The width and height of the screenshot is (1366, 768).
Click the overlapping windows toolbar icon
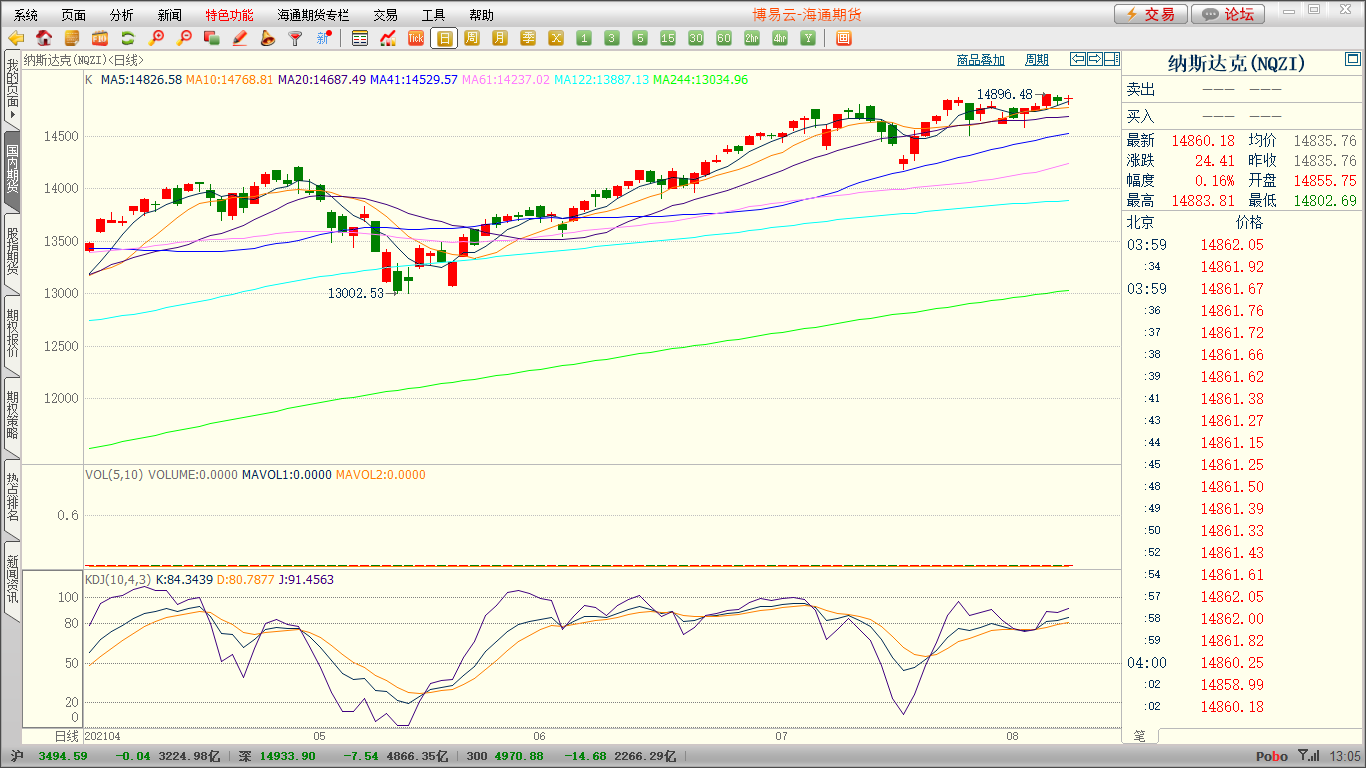pos(211,38)
